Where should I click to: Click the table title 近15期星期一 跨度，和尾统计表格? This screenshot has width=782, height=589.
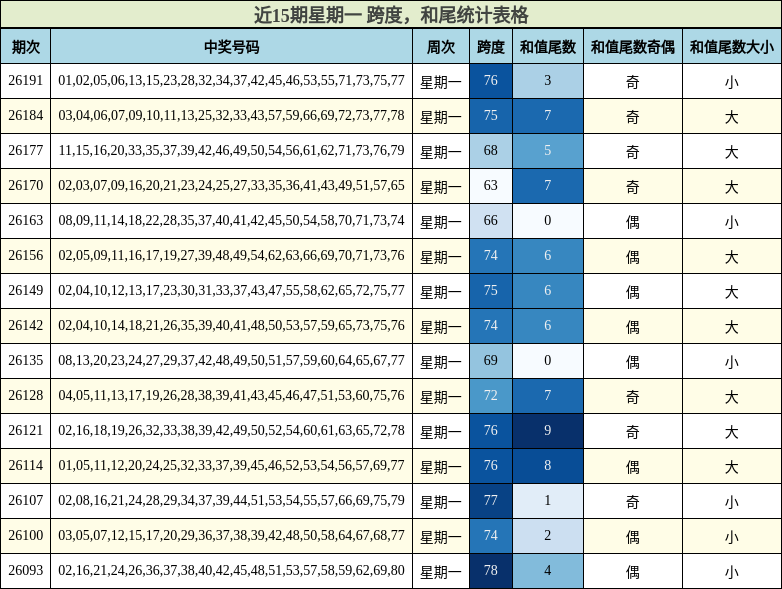pos(391,14)
